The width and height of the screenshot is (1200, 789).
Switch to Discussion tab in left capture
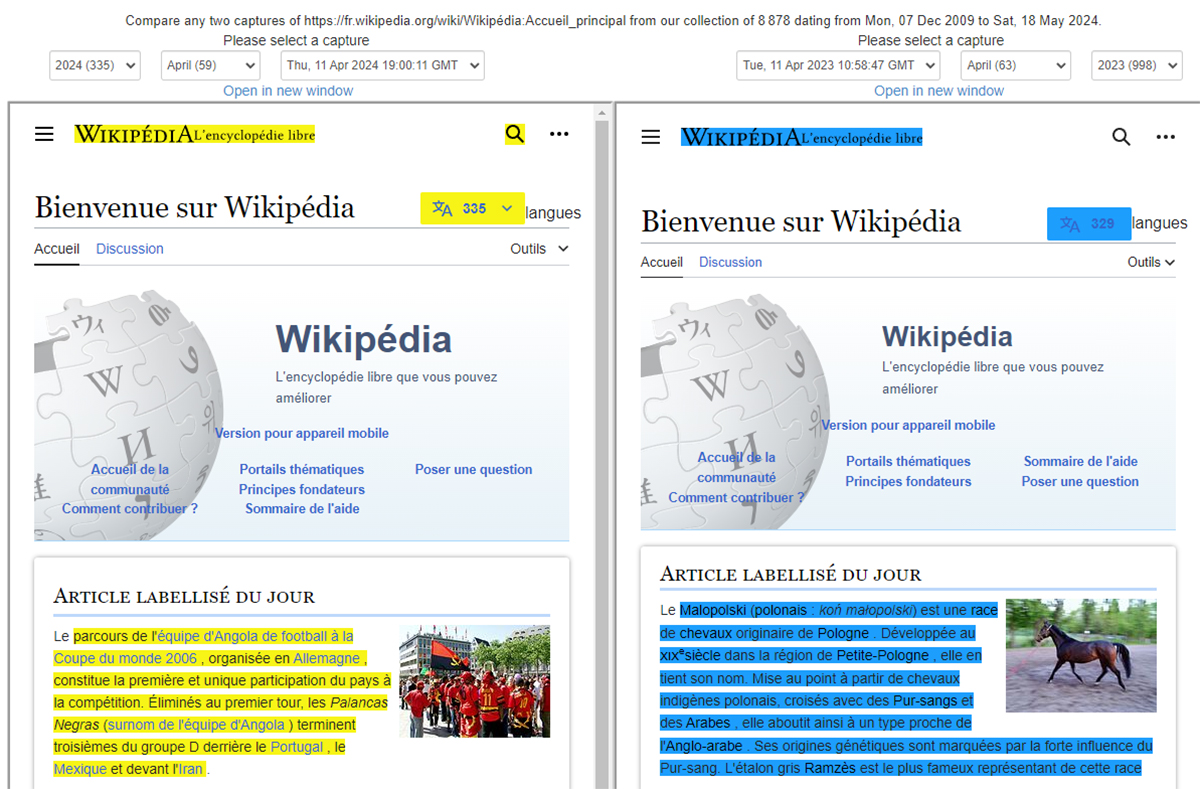(x=130, y=249)
